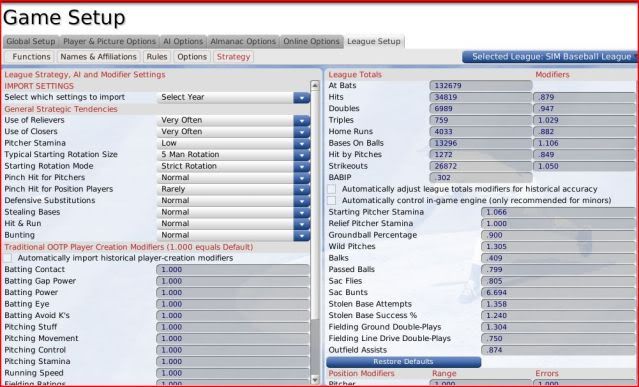This screenshot has height=387, width=639.
Task: Edit the Sac Bunts 6.694 field
Action: coord(559,292)
